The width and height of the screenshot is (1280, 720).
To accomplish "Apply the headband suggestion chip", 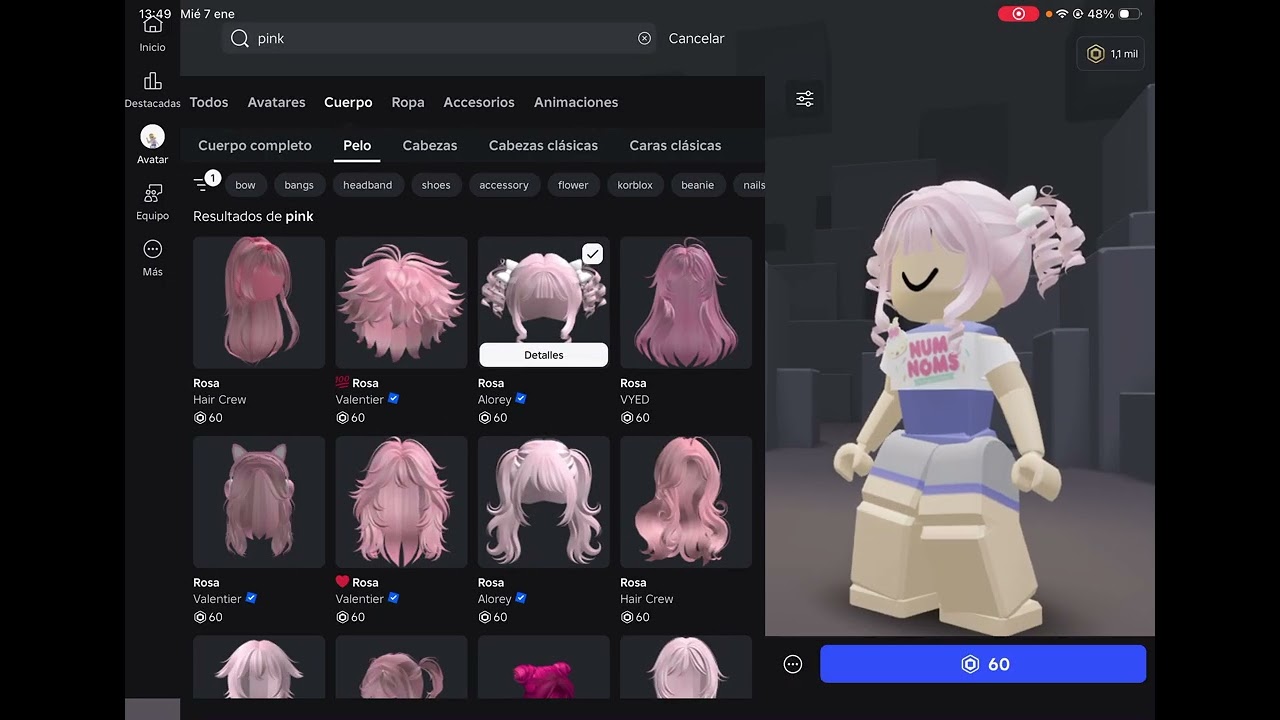I will tap(368, 185).
